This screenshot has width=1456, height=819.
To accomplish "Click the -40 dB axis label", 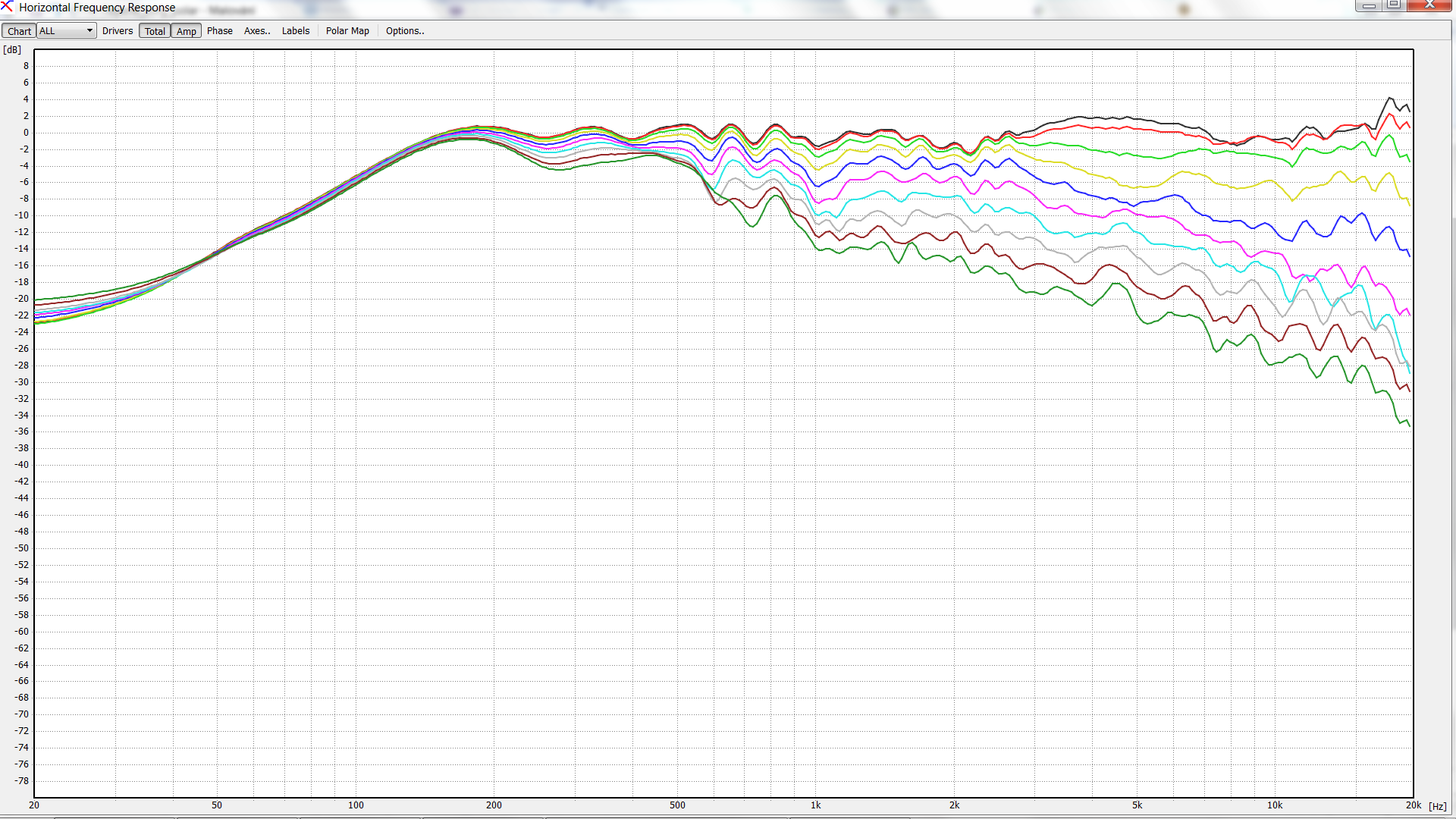I will click(x=22, y=465).
